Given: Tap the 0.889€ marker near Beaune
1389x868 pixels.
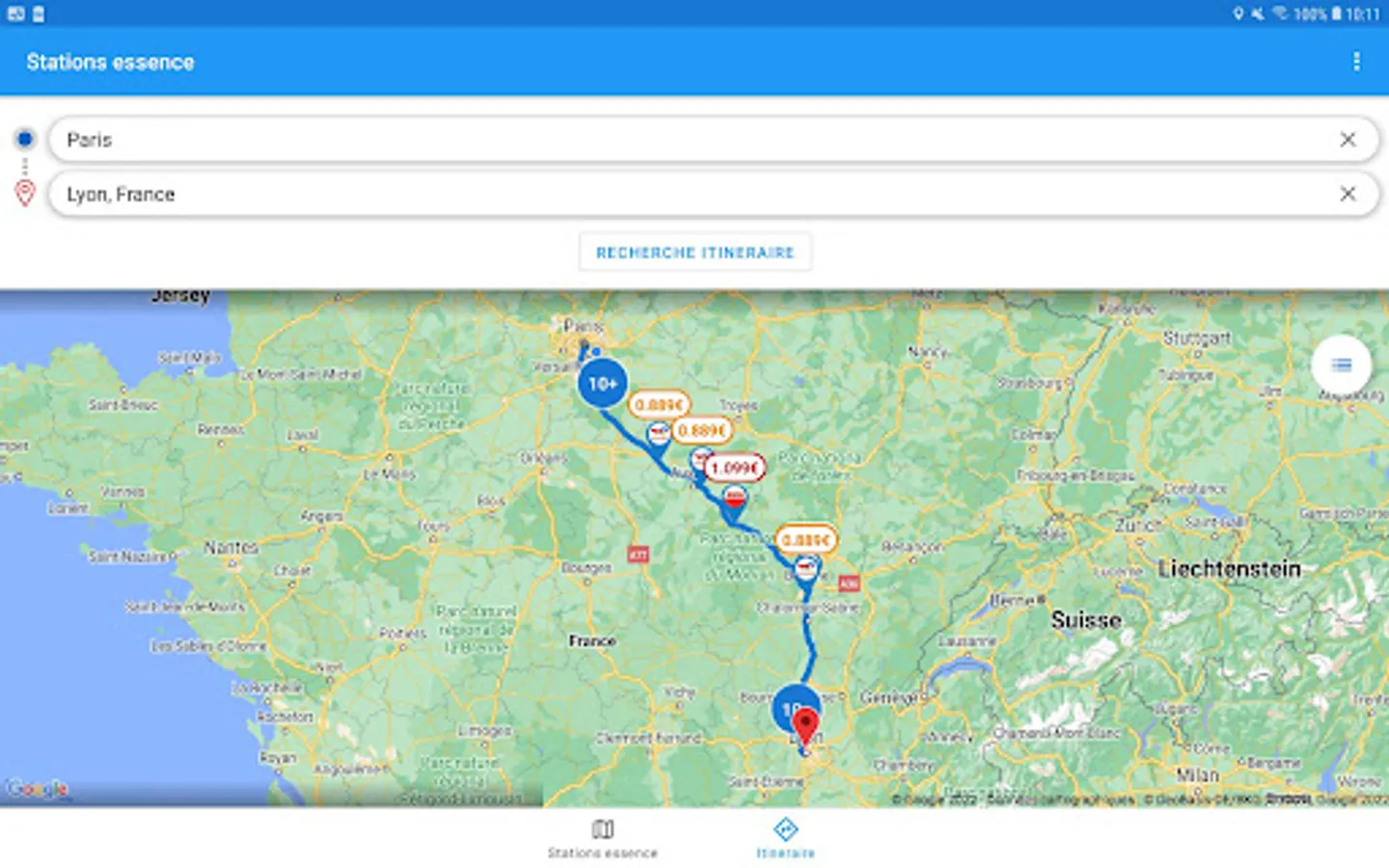Looking at the screenshot, I should 805,540.
